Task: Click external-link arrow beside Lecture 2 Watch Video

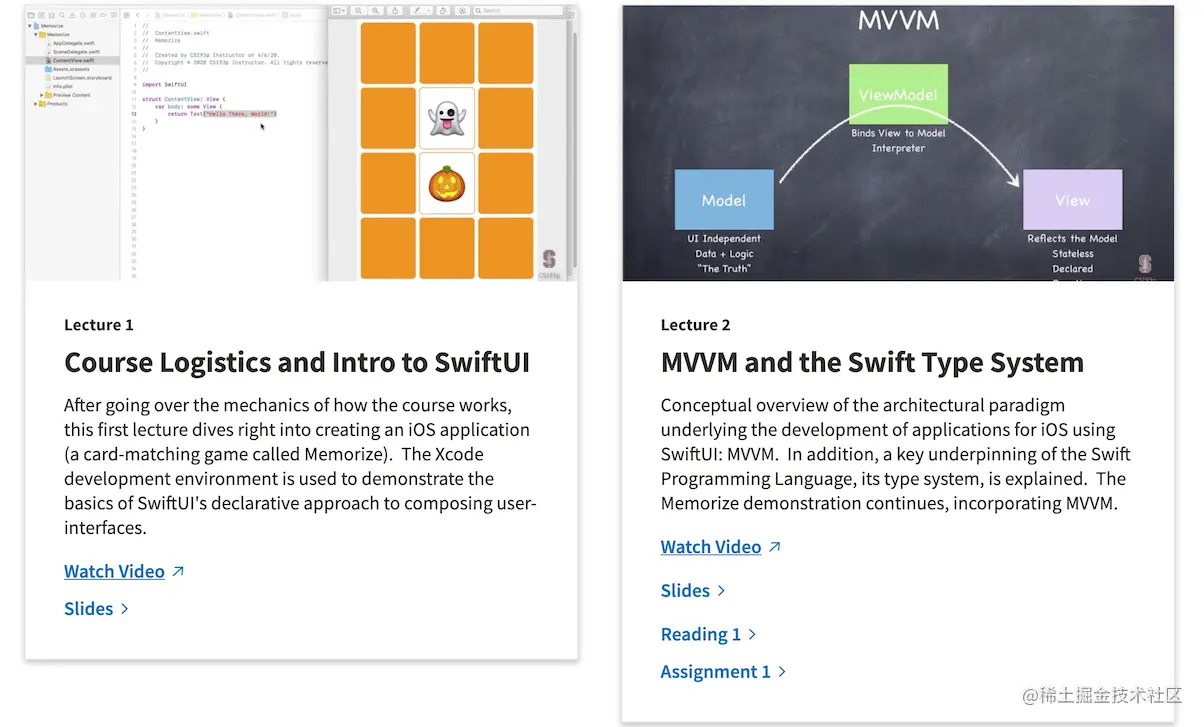Action: pos(774,547)
